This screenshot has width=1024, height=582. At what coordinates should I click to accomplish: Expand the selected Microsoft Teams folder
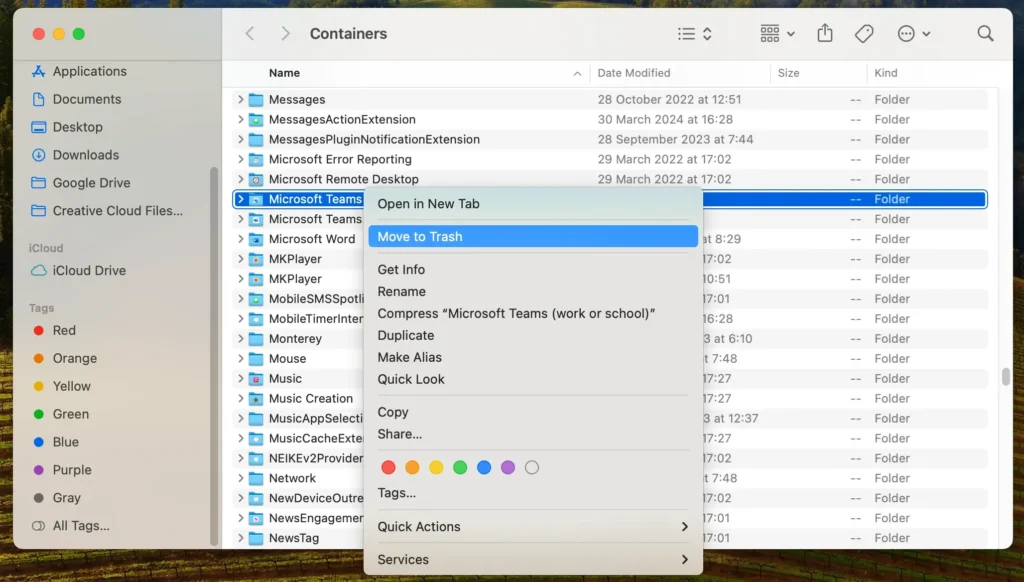pos(240,199)
